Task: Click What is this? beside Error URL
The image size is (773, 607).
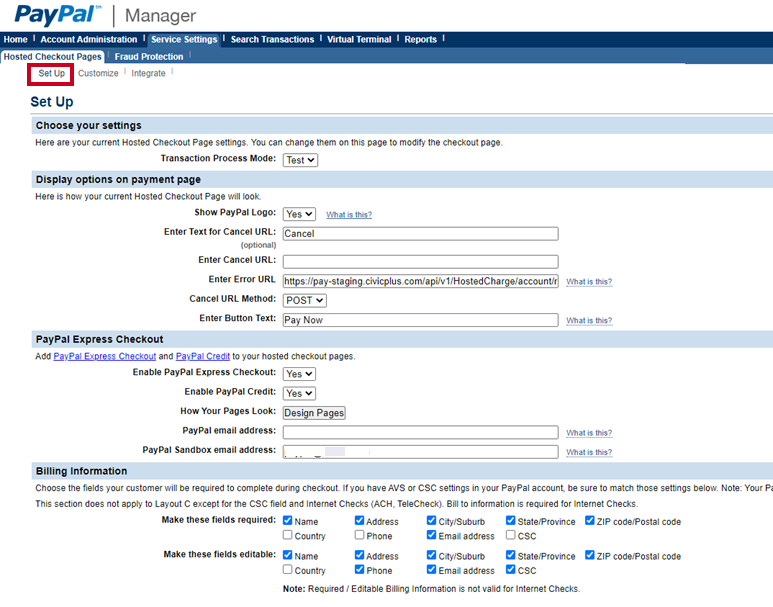Action: coord(589,282)
